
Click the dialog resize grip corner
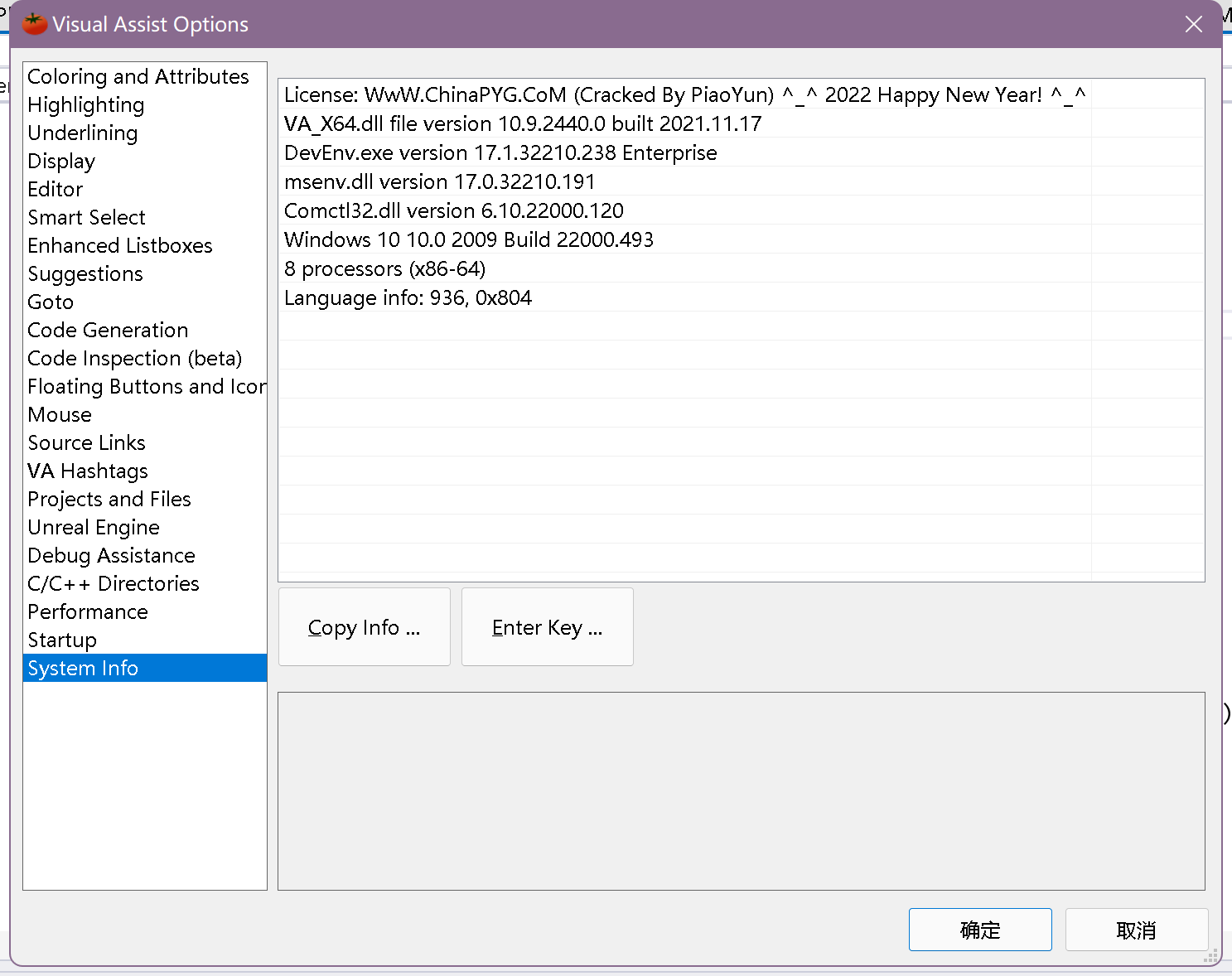coord(1210,957)
